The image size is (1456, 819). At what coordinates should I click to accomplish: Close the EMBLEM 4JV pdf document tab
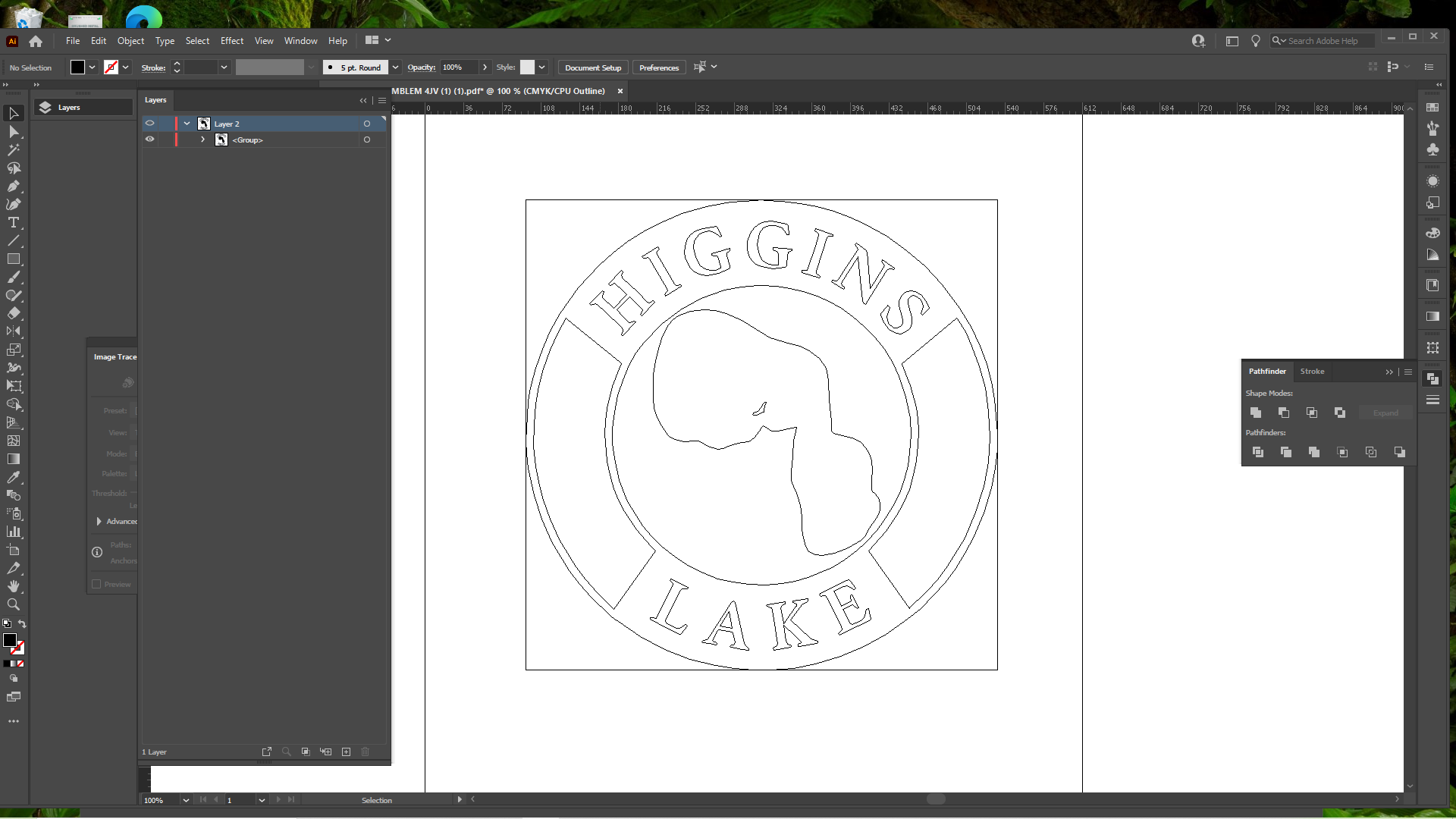(x=620, y=91)
